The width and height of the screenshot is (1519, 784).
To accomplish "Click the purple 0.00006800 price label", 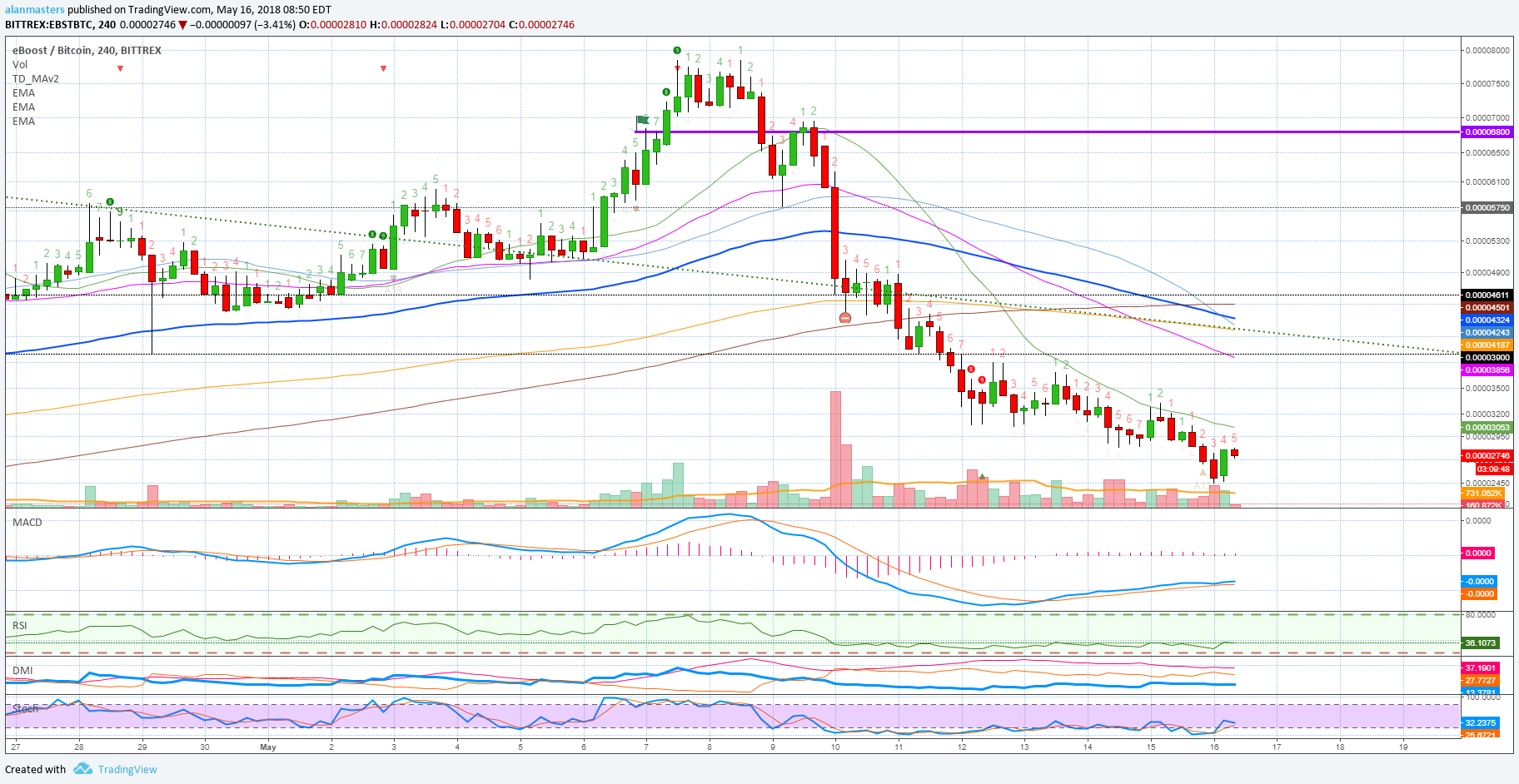I will tap(1487, 132).
